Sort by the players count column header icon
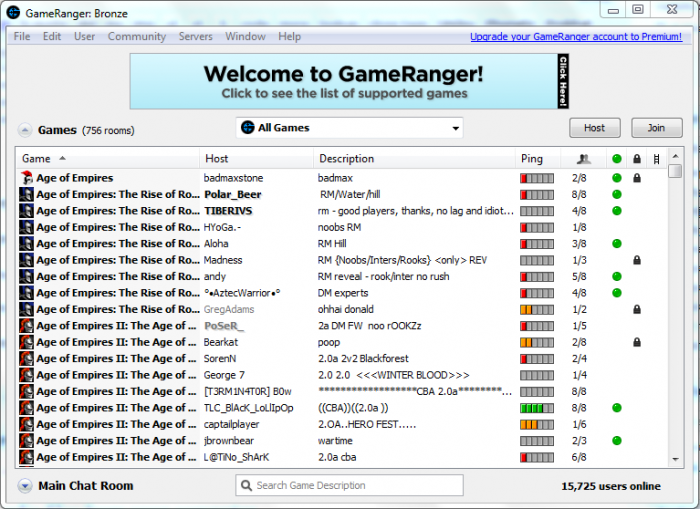This screenshot has width=700, height=509. 583,159
